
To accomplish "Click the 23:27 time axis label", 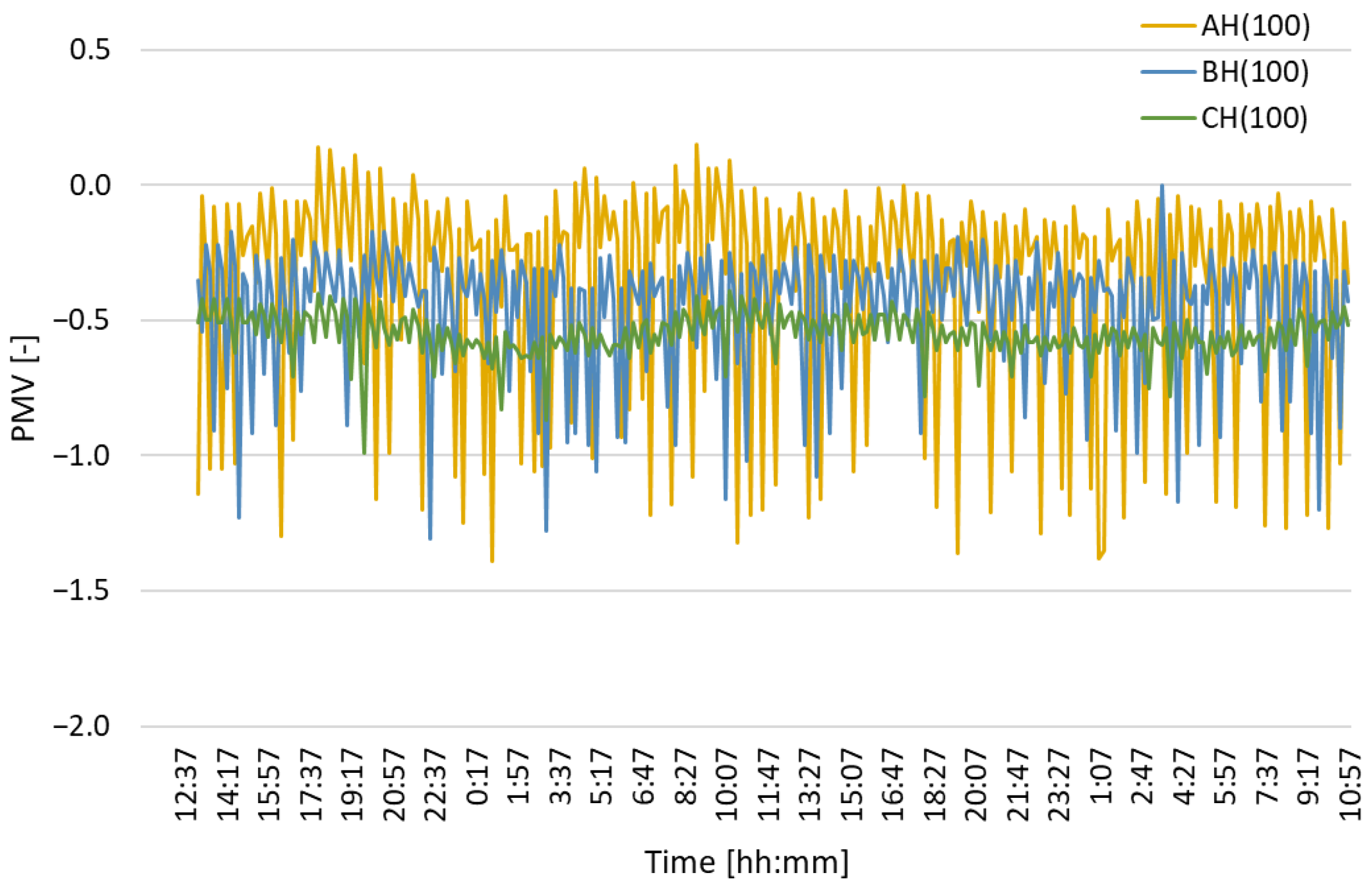I will point(1059,785).
